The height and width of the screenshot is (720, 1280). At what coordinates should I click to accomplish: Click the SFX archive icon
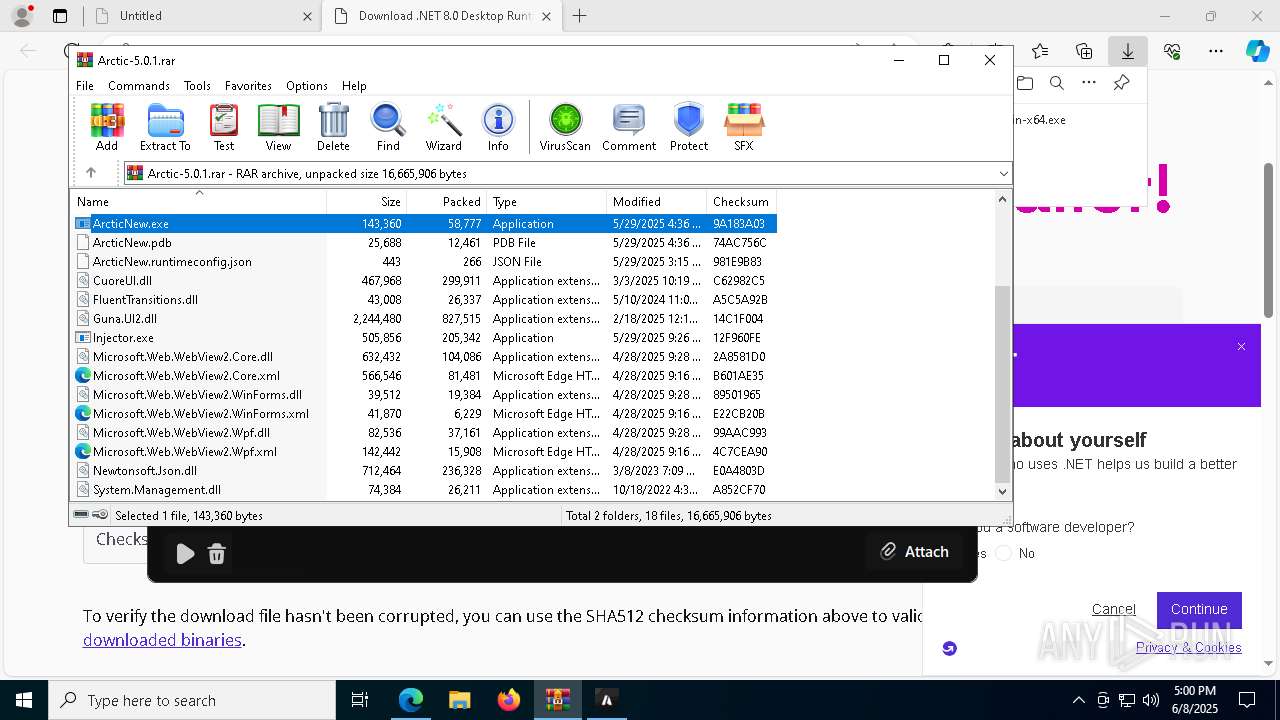pyautogui.click(x=744, y=127)
